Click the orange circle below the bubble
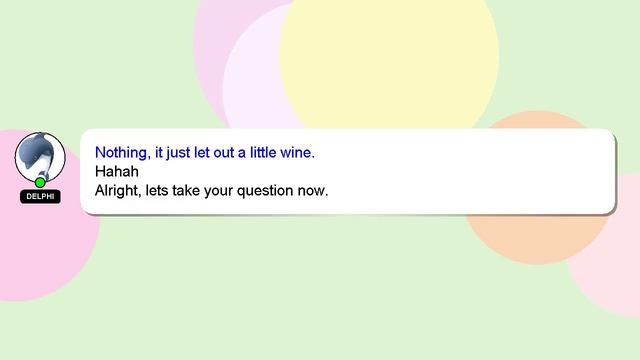The height and width of the screenshot is (360, 640). (535, 239)
